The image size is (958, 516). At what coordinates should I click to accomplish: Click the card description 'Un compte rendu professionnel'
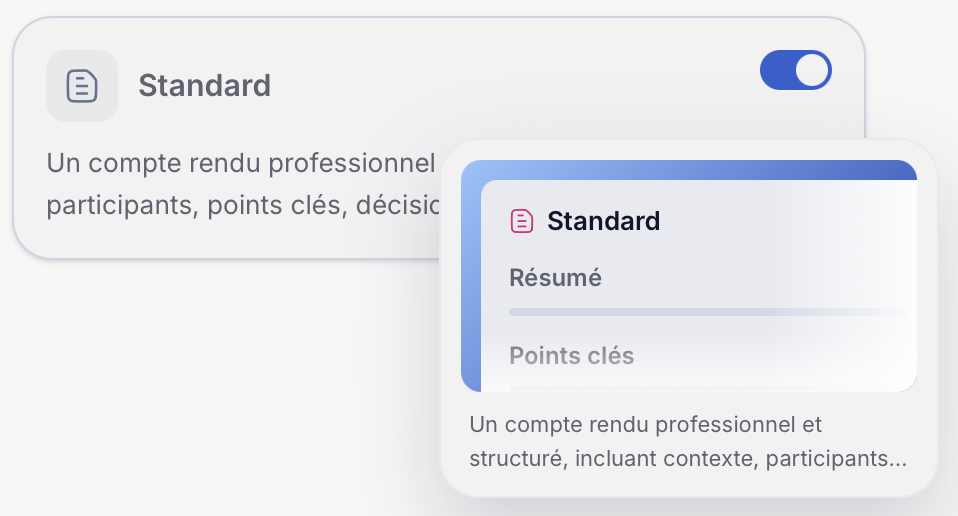coord(241,163)
